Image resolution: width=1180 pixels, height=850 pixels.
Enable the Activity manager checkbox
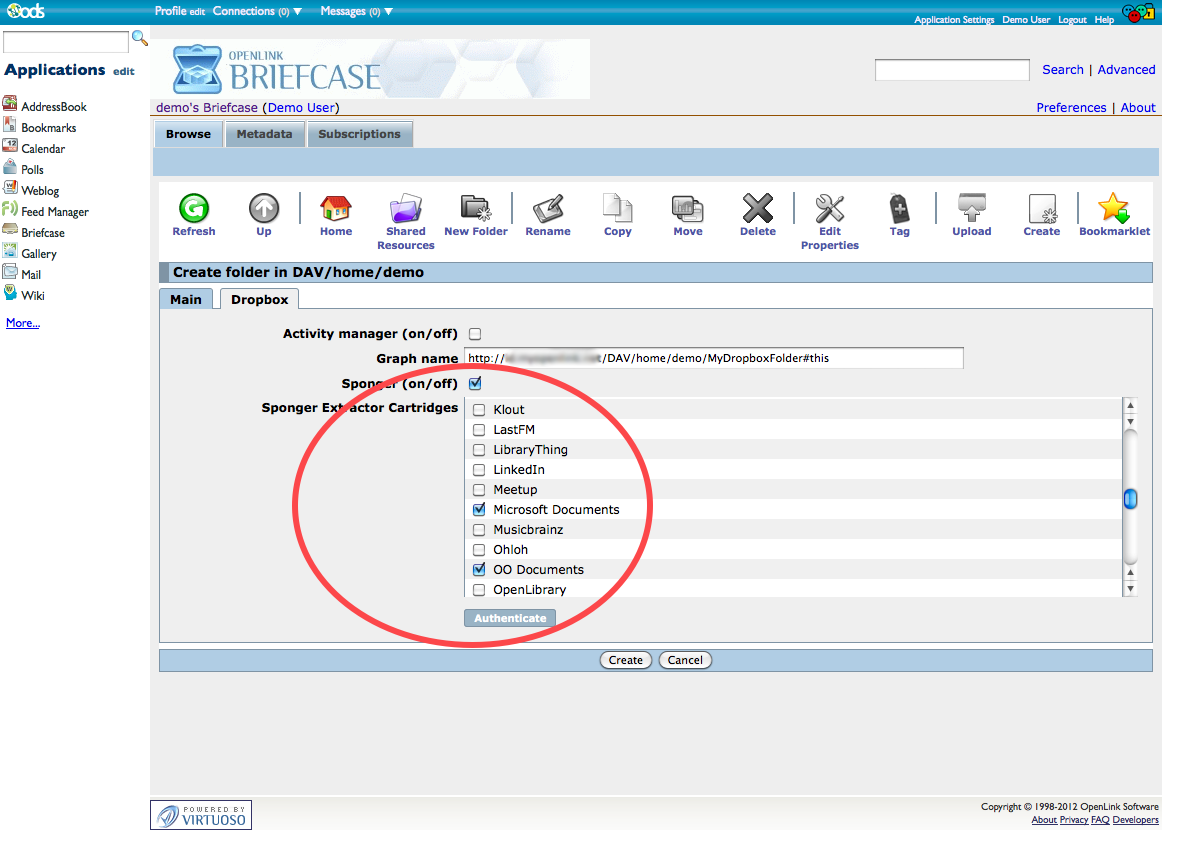click(476, 334)
